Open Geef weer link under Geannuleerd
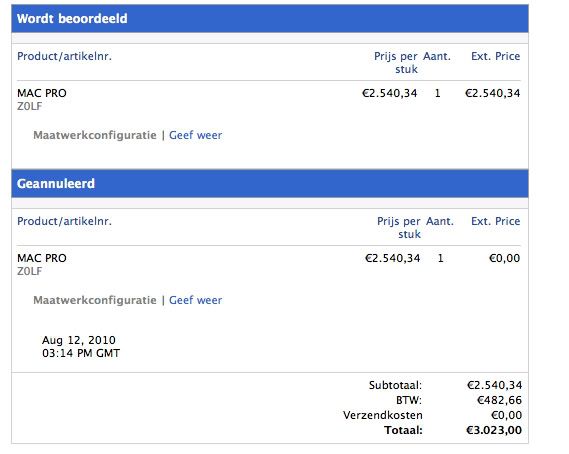Viewport: 569px width, 454px height. coord(195,300)
